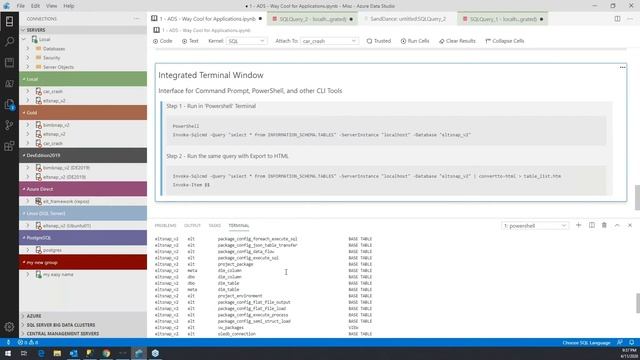Select bimlsnap_v2 under the Gold group
This screenshot has width=640, height=360.
pyautogui.click(x=56, y=125)
